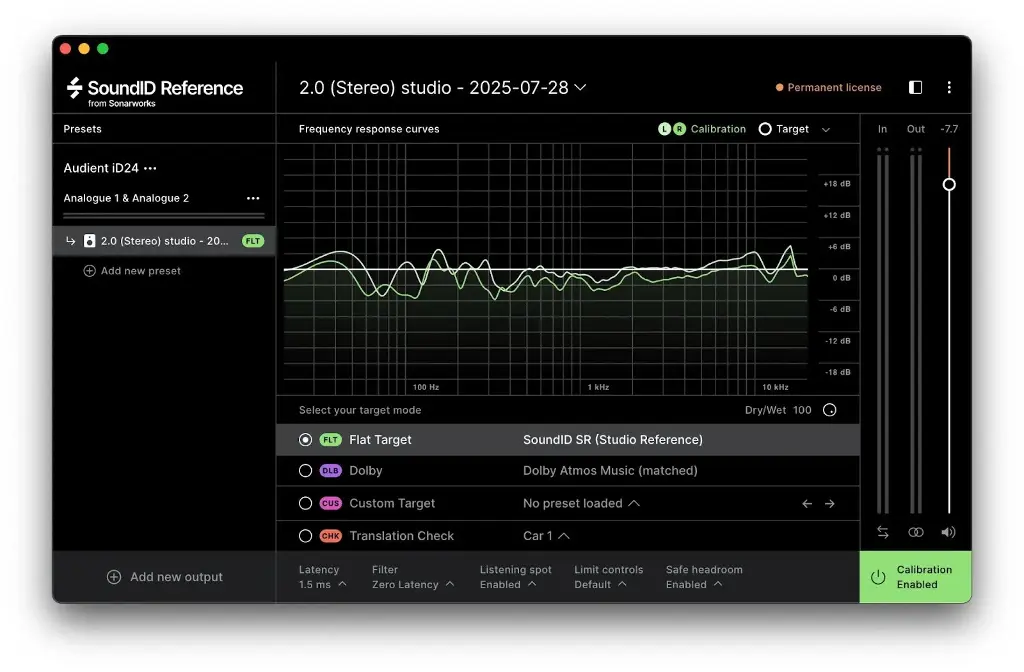The width and height of the screenshot is (1024, 672).
Task: Select the Translation Check radio button
Action: coord(305,536)
